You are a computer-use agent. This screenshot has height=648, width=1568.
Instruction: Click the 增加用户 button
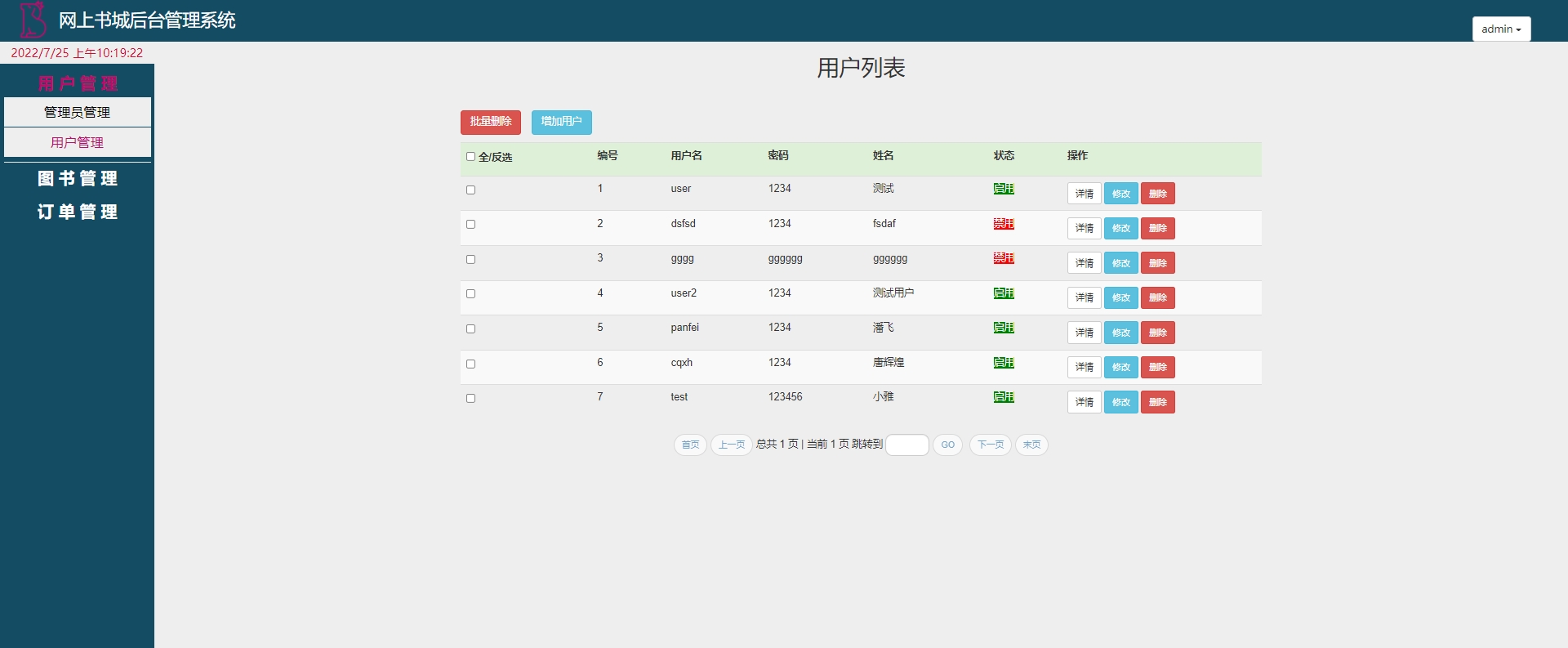click(x=561, y=122)
